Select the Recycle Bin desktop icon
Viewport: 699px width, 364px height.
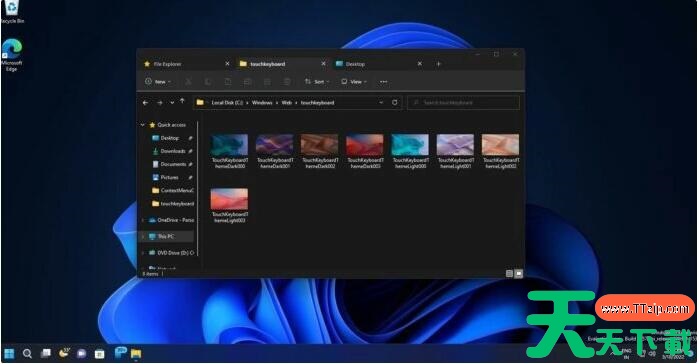(x=12, y=12)
